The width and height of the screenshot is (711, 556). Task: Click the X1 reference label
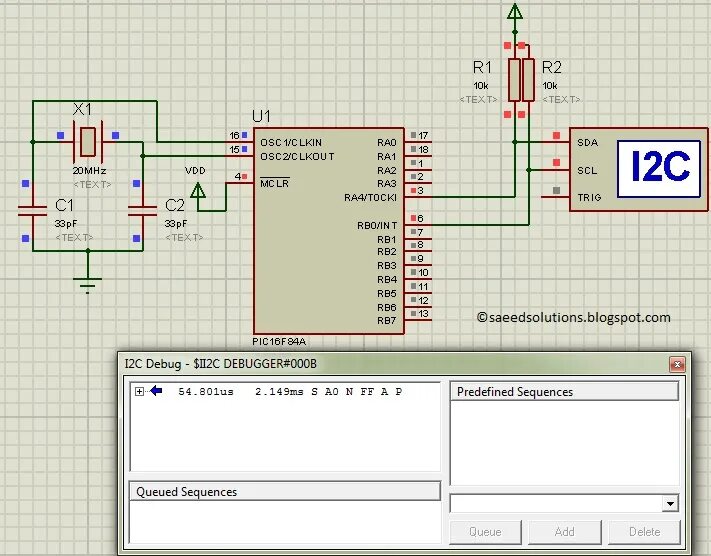[83, 109]
